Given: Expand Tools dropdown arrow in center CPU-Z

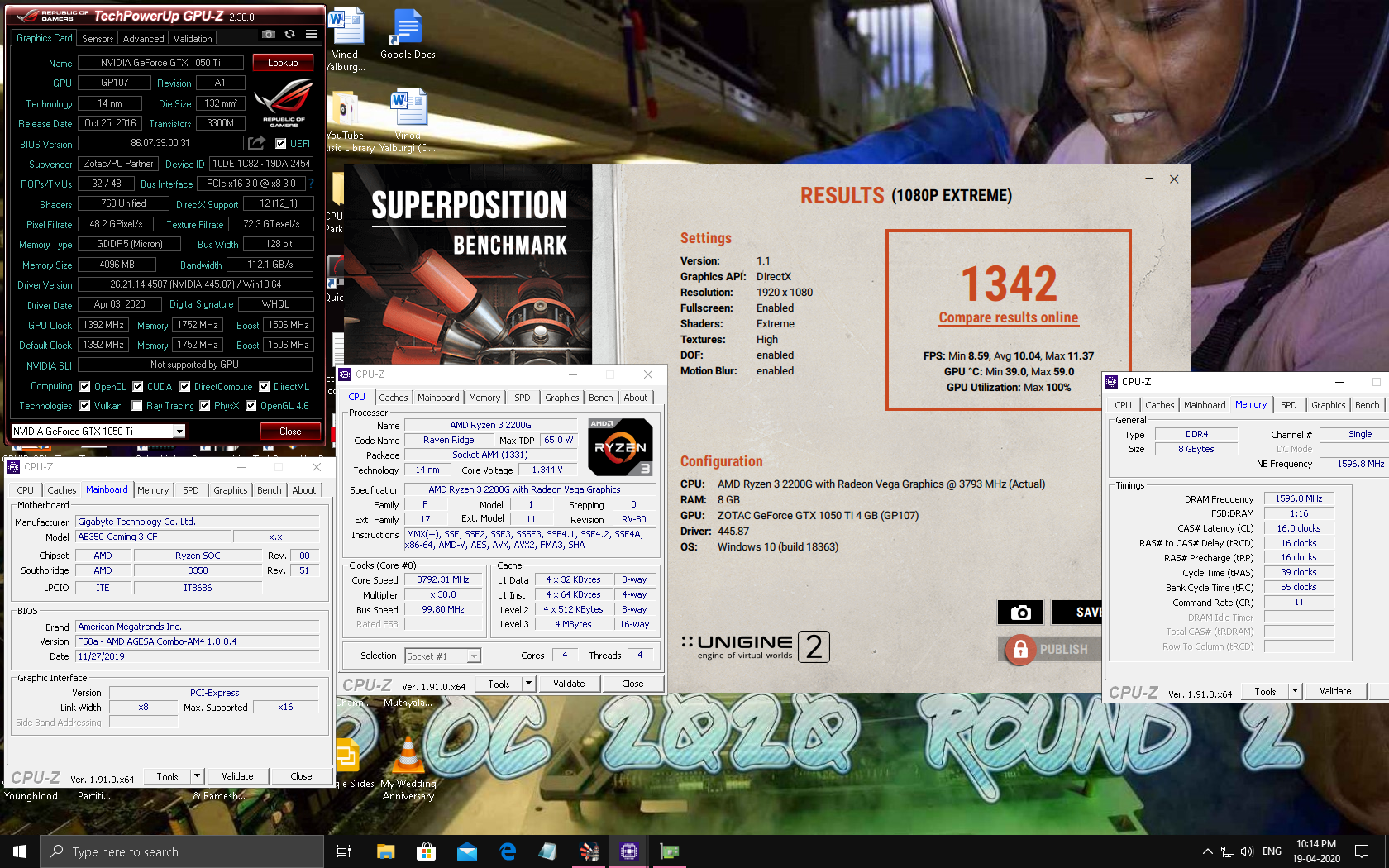Looking at the screenshot, I should [x=529, y=684].
